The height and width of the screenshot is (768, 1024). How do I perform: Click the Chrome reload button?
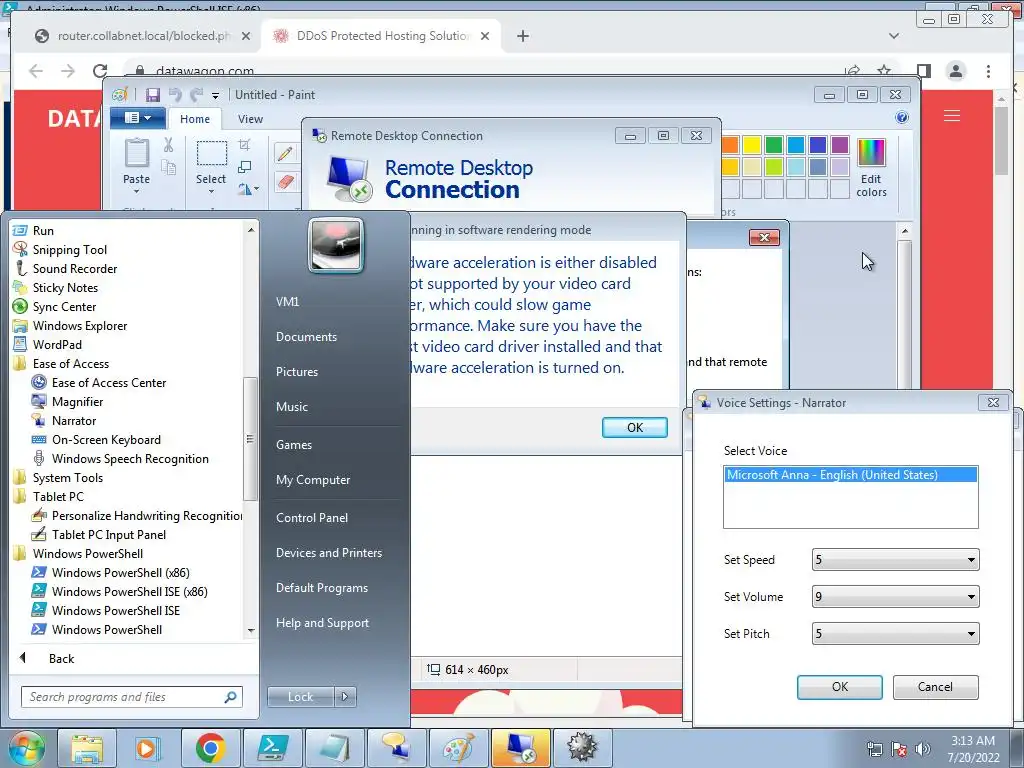click(x=100, y=71)
